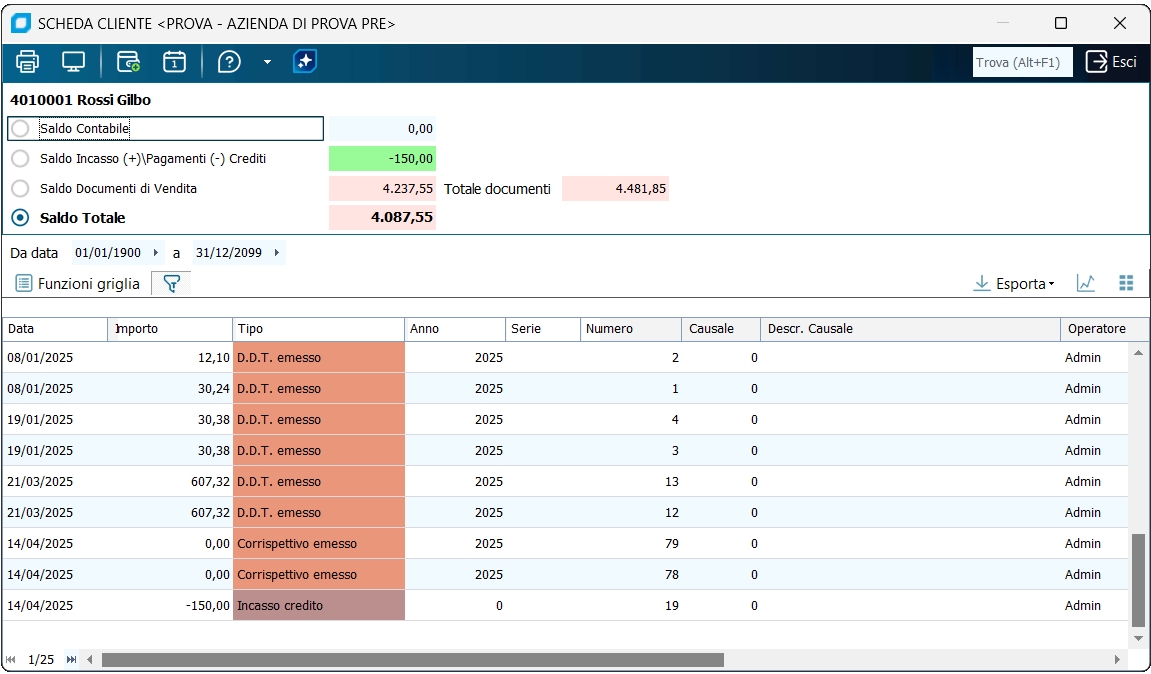The width and height of the screenshot is (1151, 674).
Task: Click the Esci exit button
Action: [1111, 62]
